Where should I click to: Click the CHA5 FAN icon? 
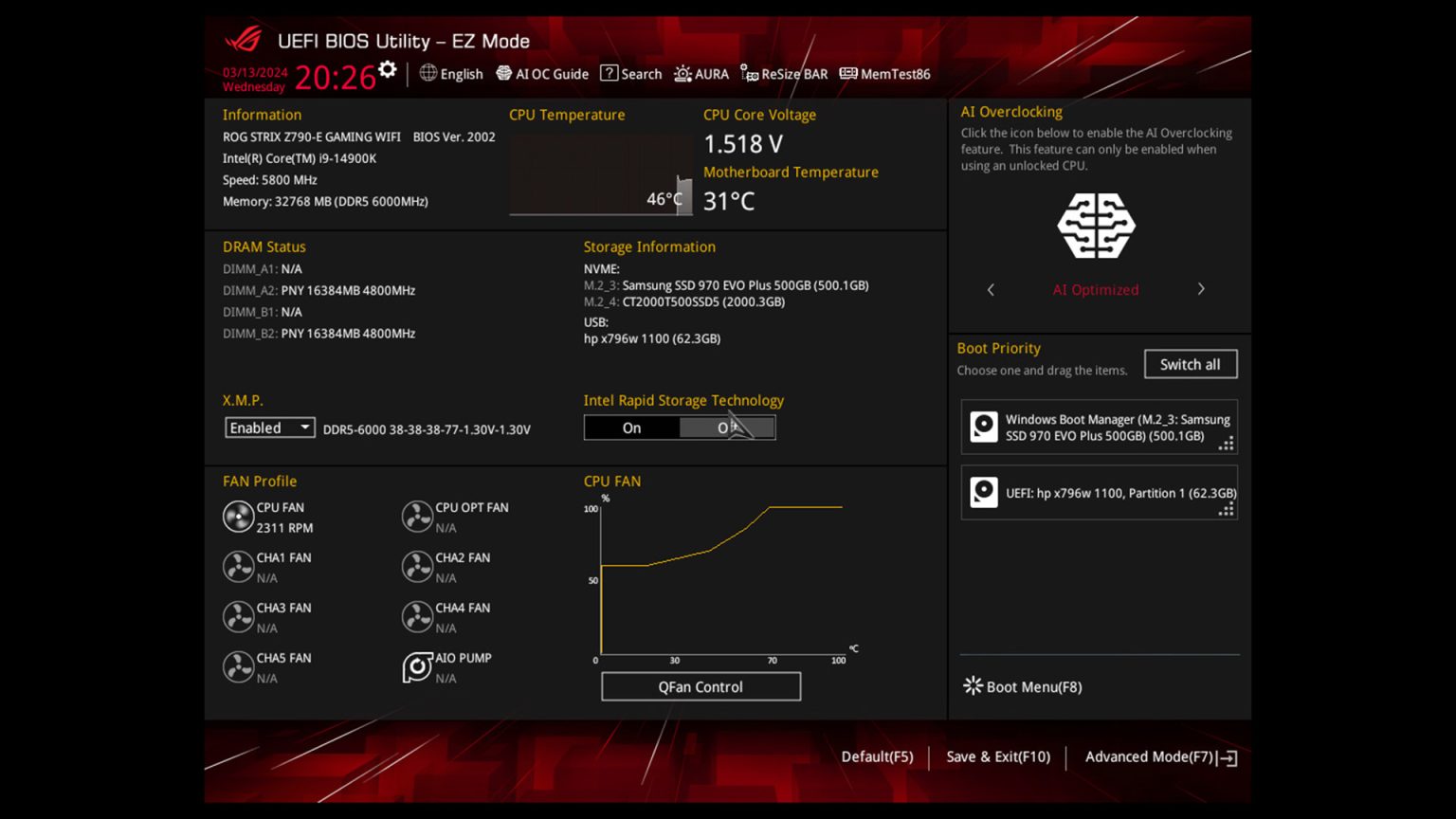coord(238,667)
